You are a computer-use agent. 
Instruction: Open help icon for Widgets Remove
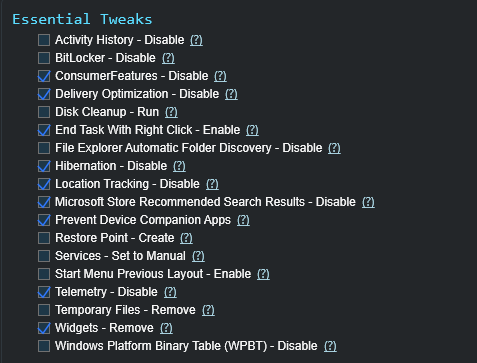tap(166, 328)
